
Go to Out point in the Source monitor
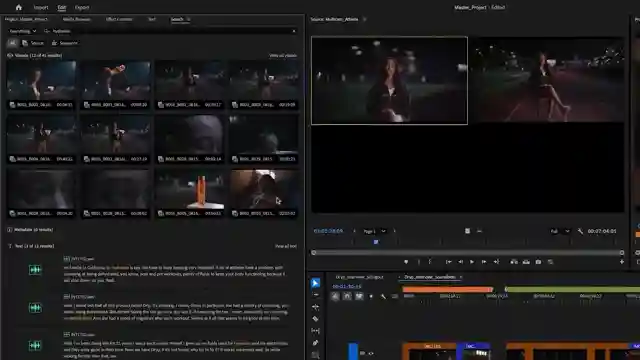coord(496,262)
